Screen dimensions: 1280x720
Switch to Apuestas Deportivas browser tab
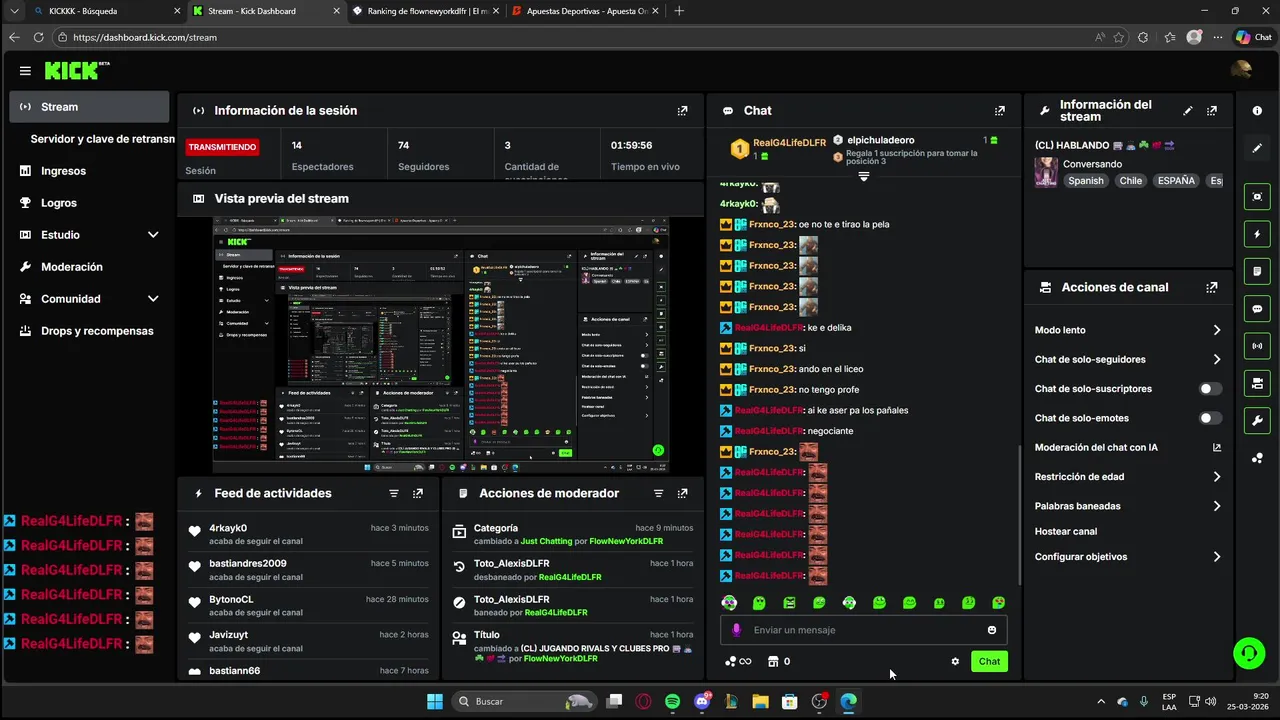(x=586, y=11)
